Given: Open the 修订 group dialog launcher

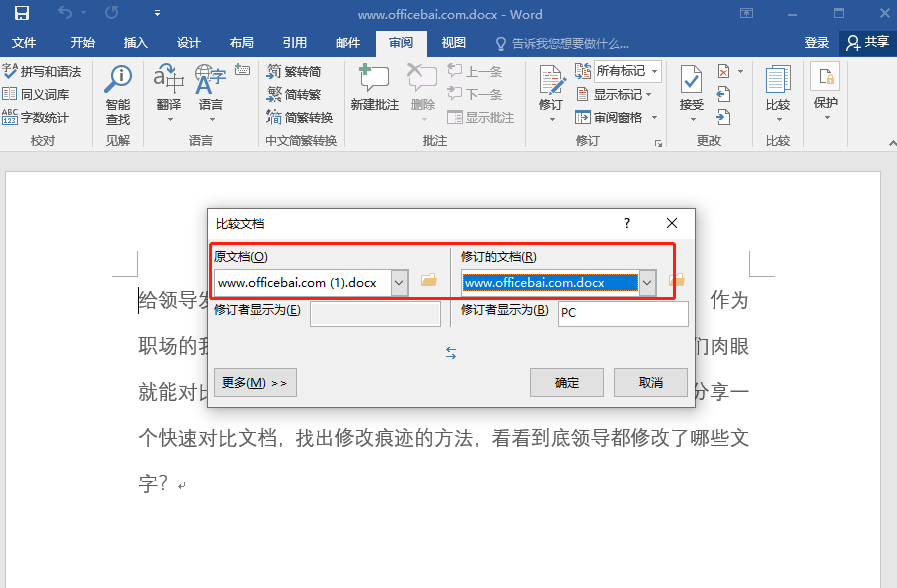Looking at the screenshot, I should tap(658, 143).
